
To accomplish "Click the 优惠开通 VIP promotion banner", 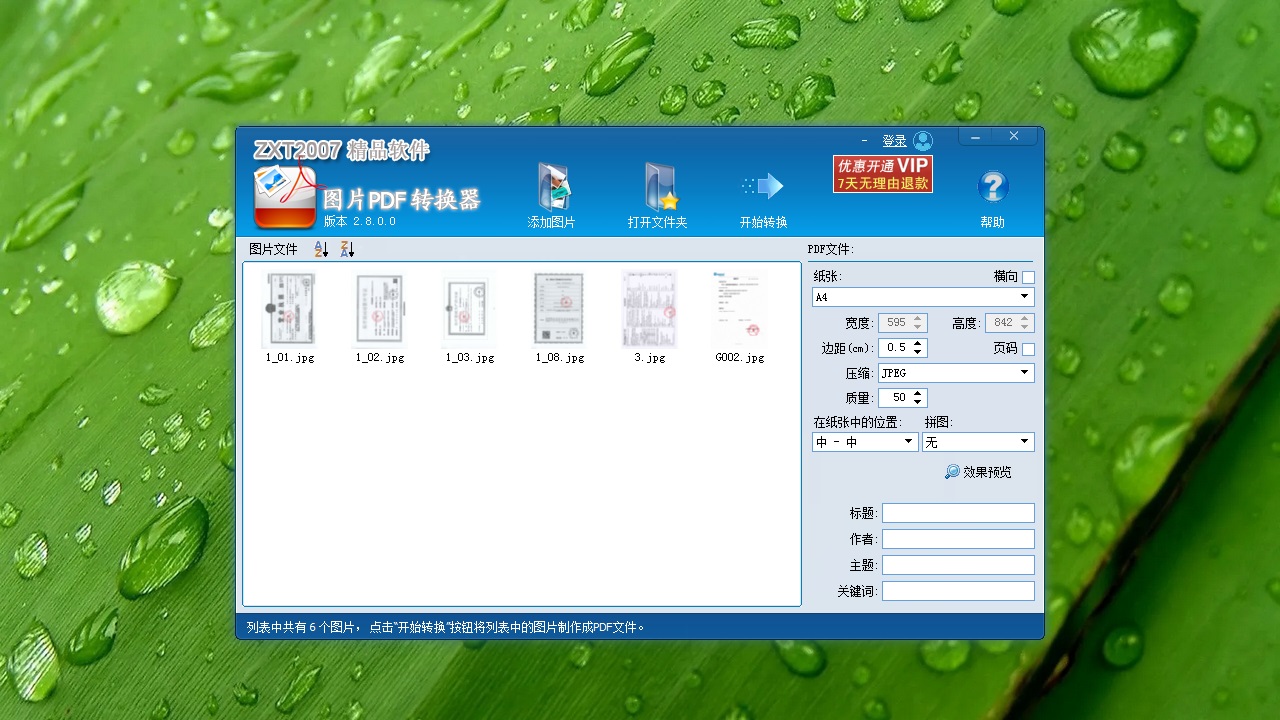I will (882, 172).
